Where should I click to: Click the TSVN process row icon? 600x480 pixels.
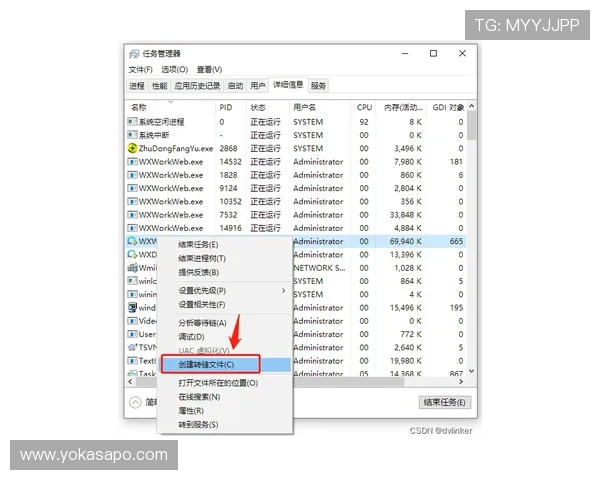tap(132, 347)
